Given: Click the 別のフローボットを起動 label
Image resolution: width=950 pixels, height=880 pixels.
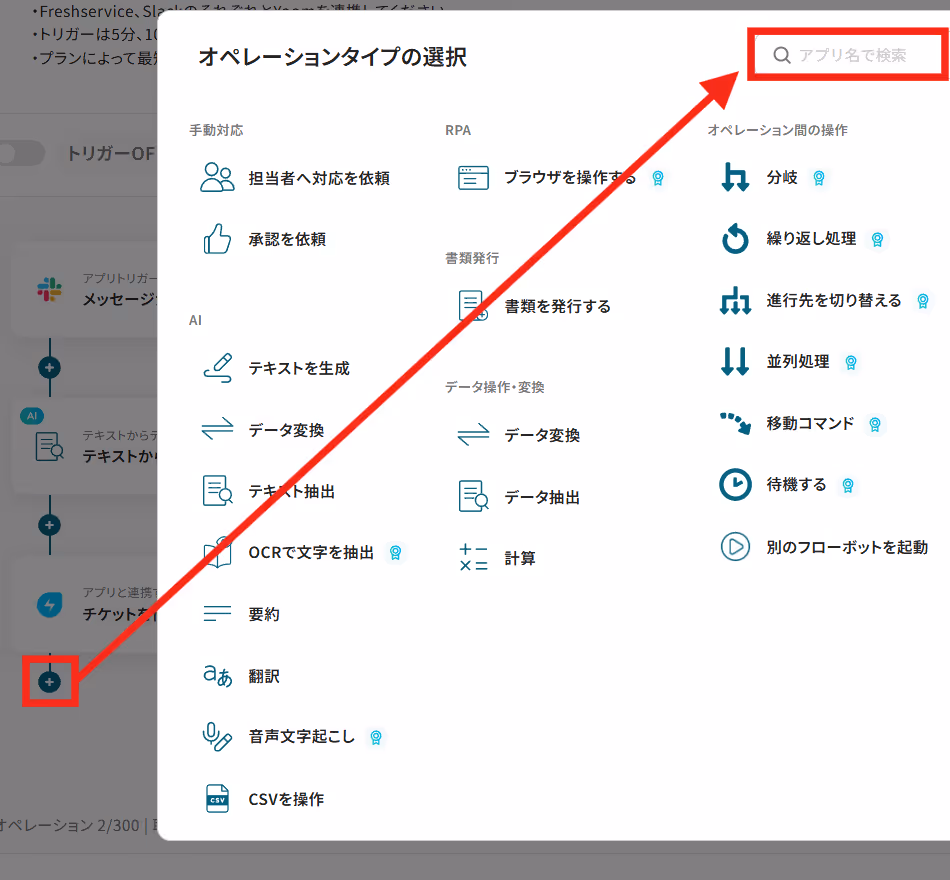Looking at the screenshot, I should tap(847, 547).
